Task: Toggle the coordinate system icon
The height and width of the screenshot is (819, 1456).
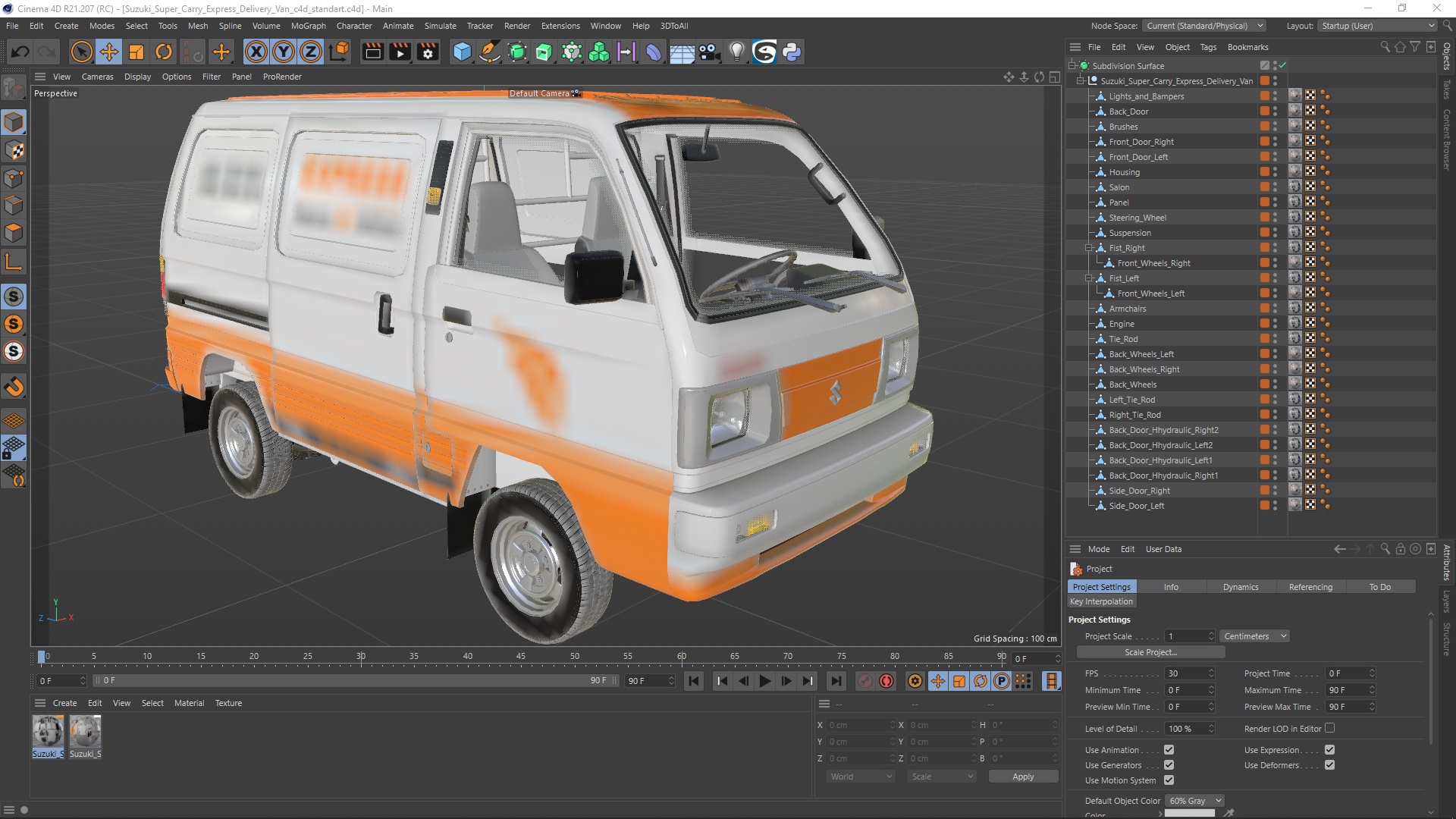Action: point(340,52)
